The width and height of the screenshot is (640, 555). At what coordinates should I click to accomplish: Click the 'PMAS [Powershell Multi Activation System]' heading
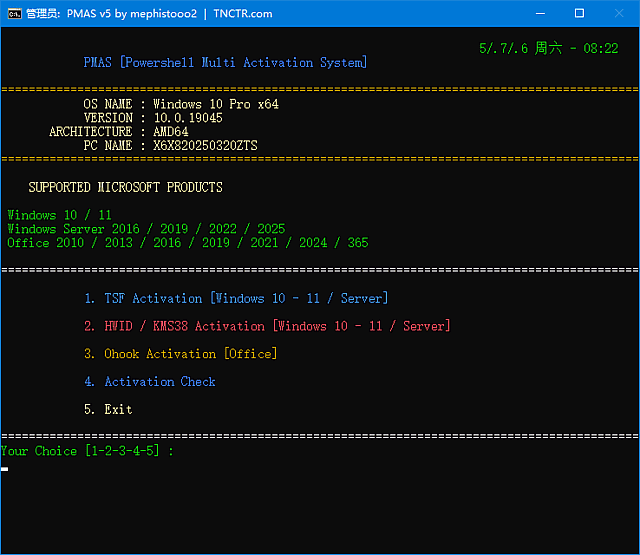click(225, 62)
